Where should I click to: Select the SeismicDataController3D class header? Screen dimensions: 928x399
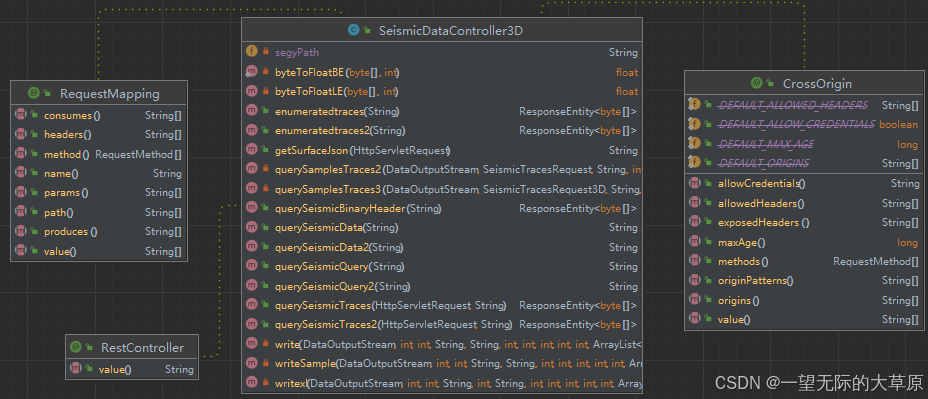442,30
